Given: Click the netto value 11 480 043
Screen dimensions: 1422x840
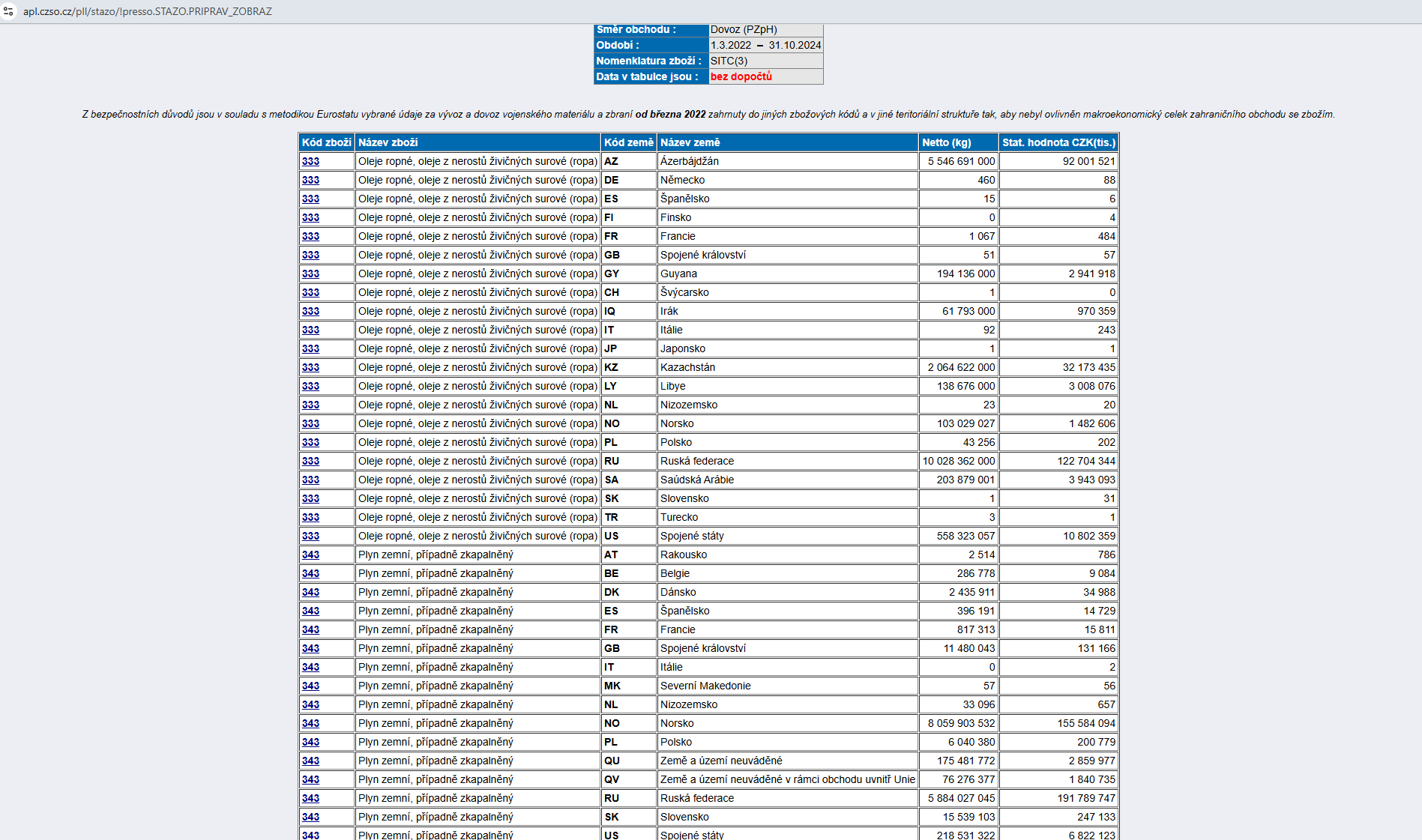Looking at the screenshot, I should (x=969, y=648).
